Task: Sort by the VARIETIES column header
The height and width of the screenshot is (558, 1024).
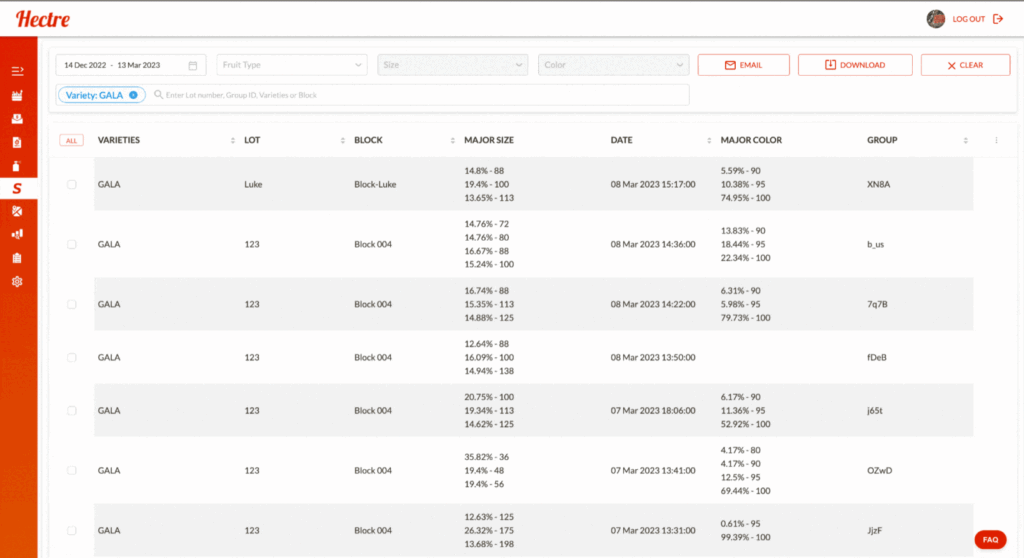Action: 119,141
